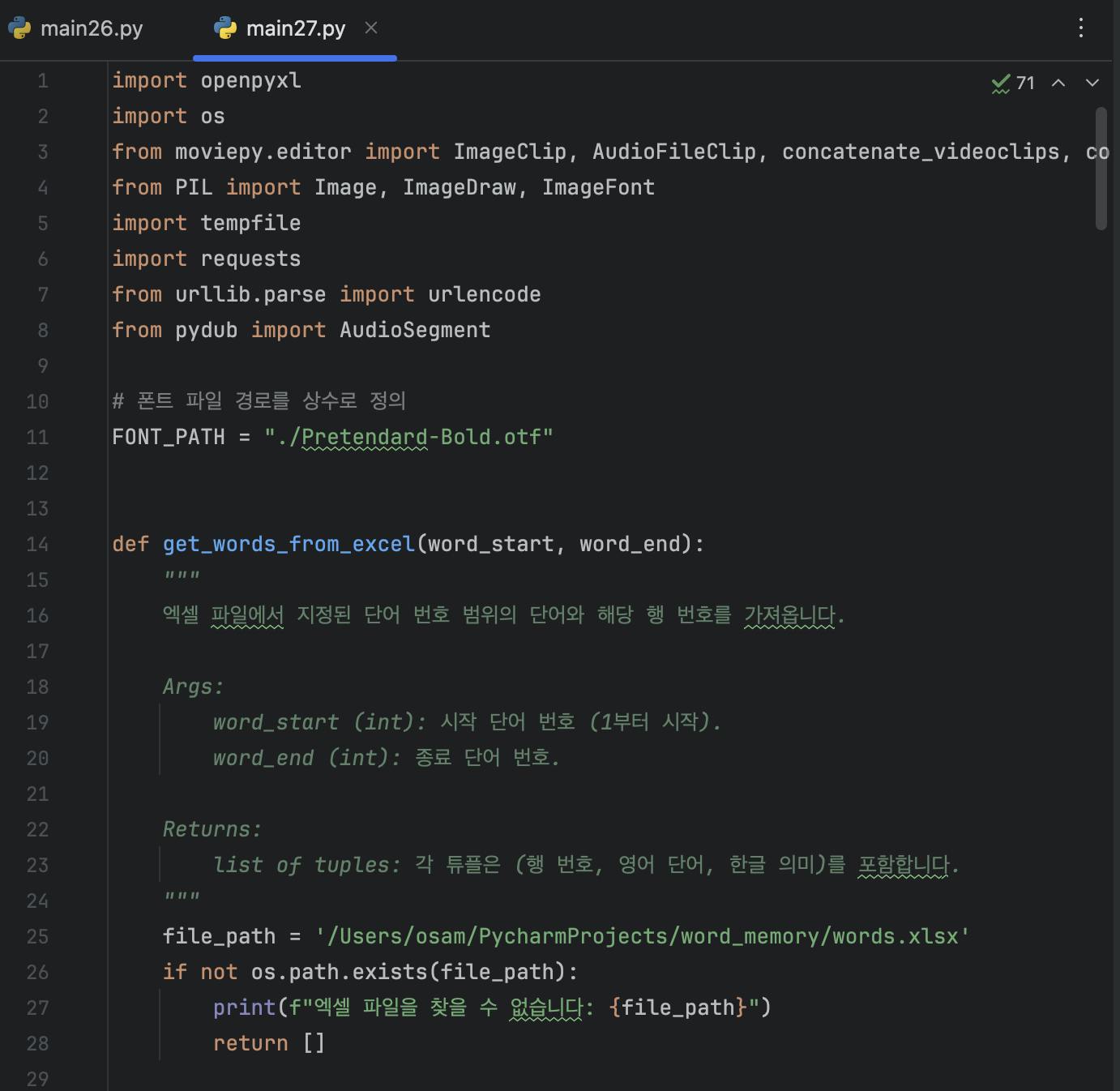Screen dimensions: 1120x1091
Task: Jump to next highlighted problem arrow
Action: (1092, 83)
